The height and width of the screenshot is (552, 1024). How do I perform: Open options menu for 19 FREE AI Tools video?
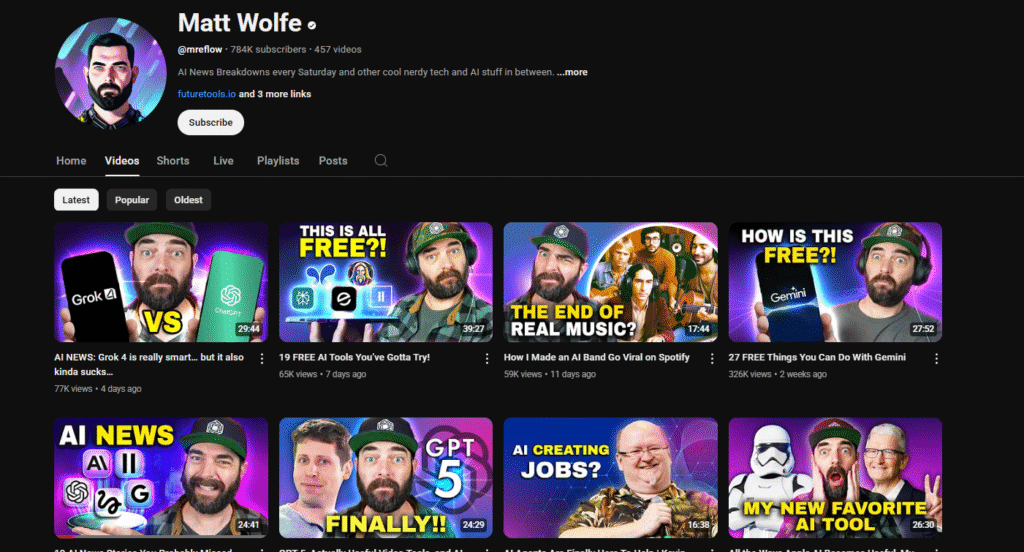[x=487, y=359]
